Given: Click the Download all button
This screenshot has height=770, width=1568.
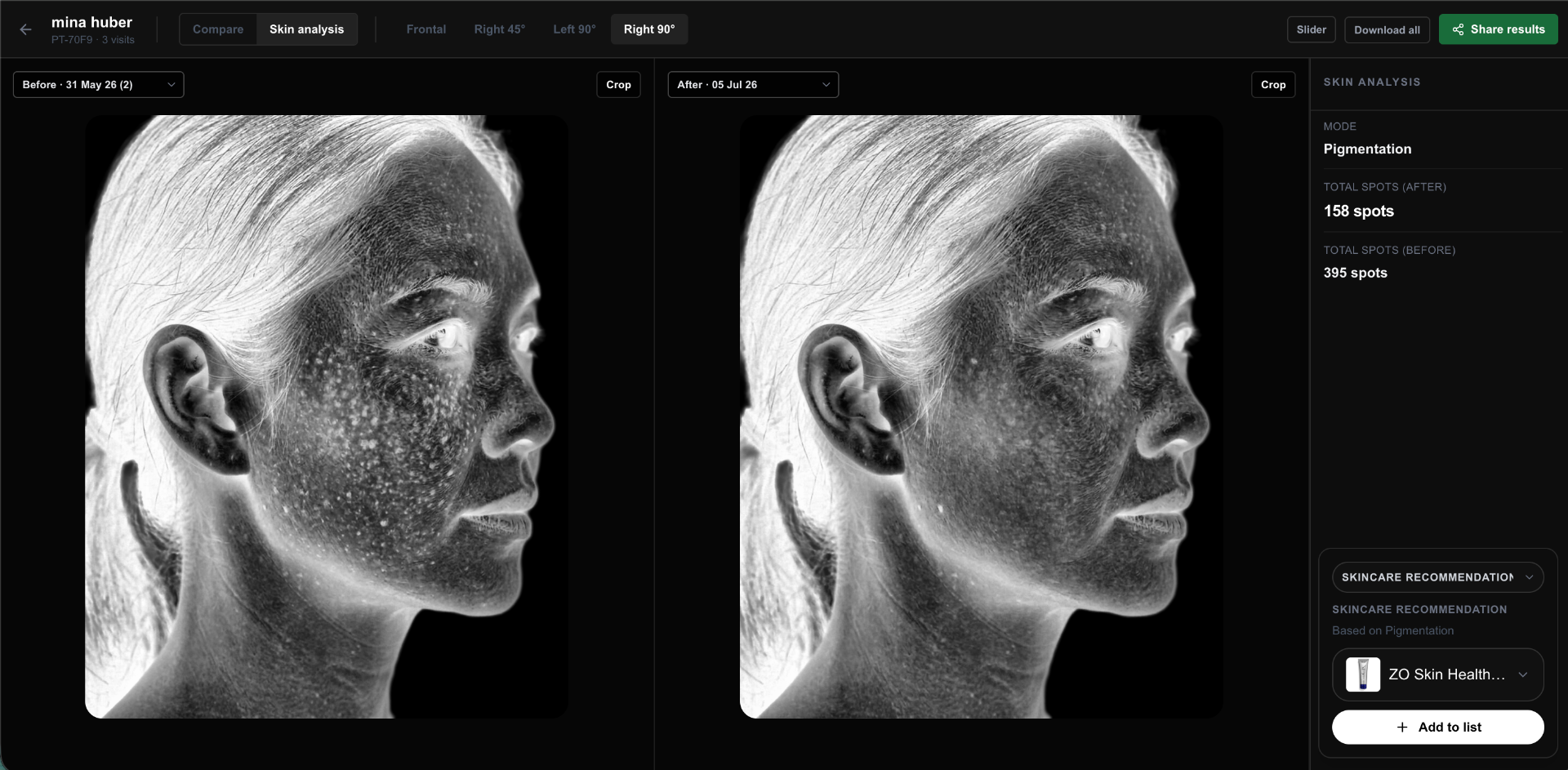Looking at the screenshot, I should point(1387,29).
